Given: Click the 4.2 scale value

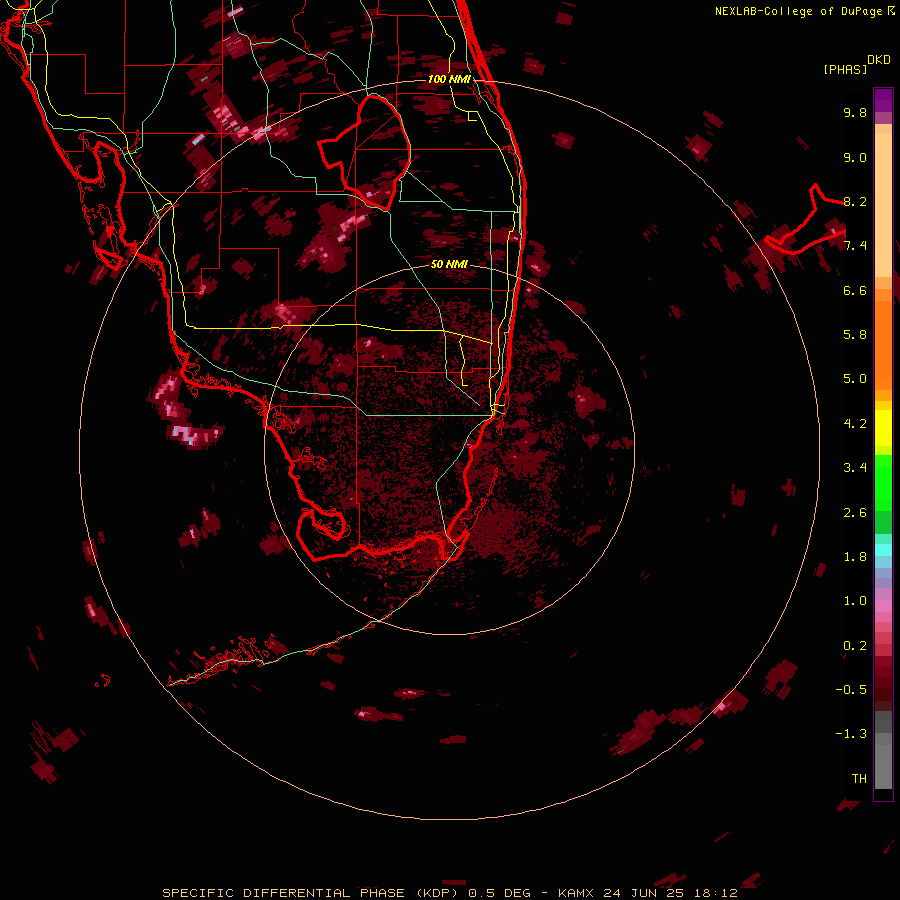Looking at the screenshot, I should [855, 424].
